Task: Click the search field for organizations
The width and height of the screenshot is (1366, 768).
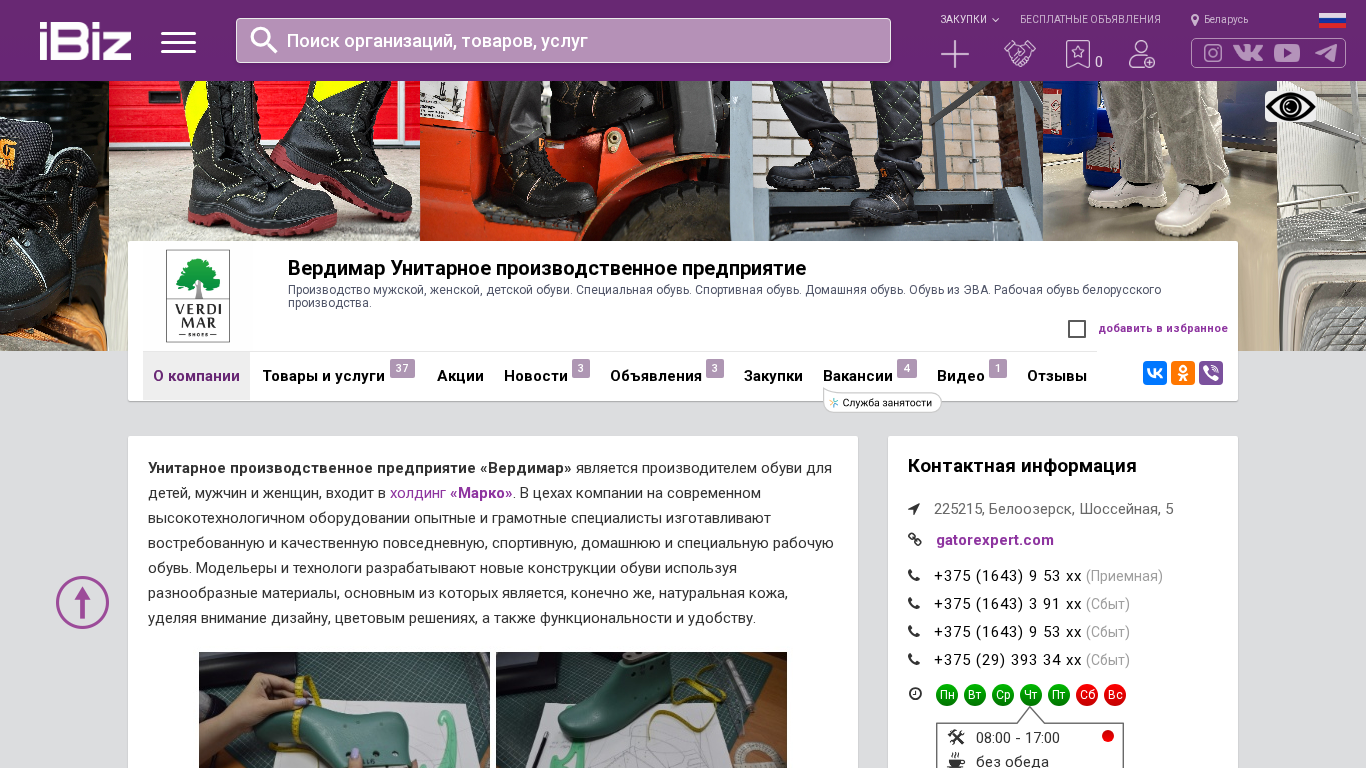Action: click(563, 40)
